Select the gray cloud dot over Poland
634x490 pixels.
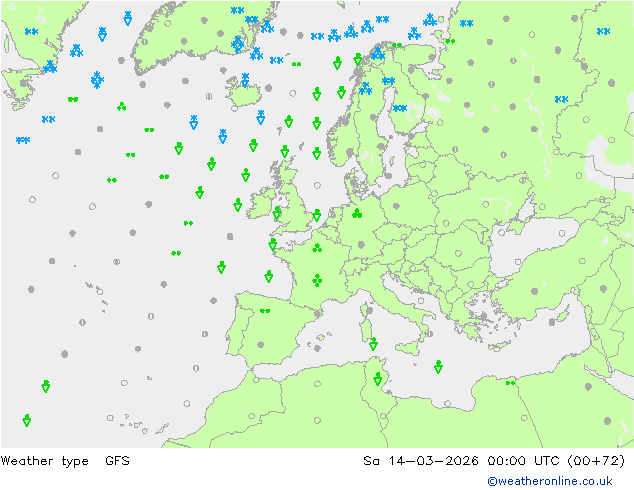click(x=396, y=206)
